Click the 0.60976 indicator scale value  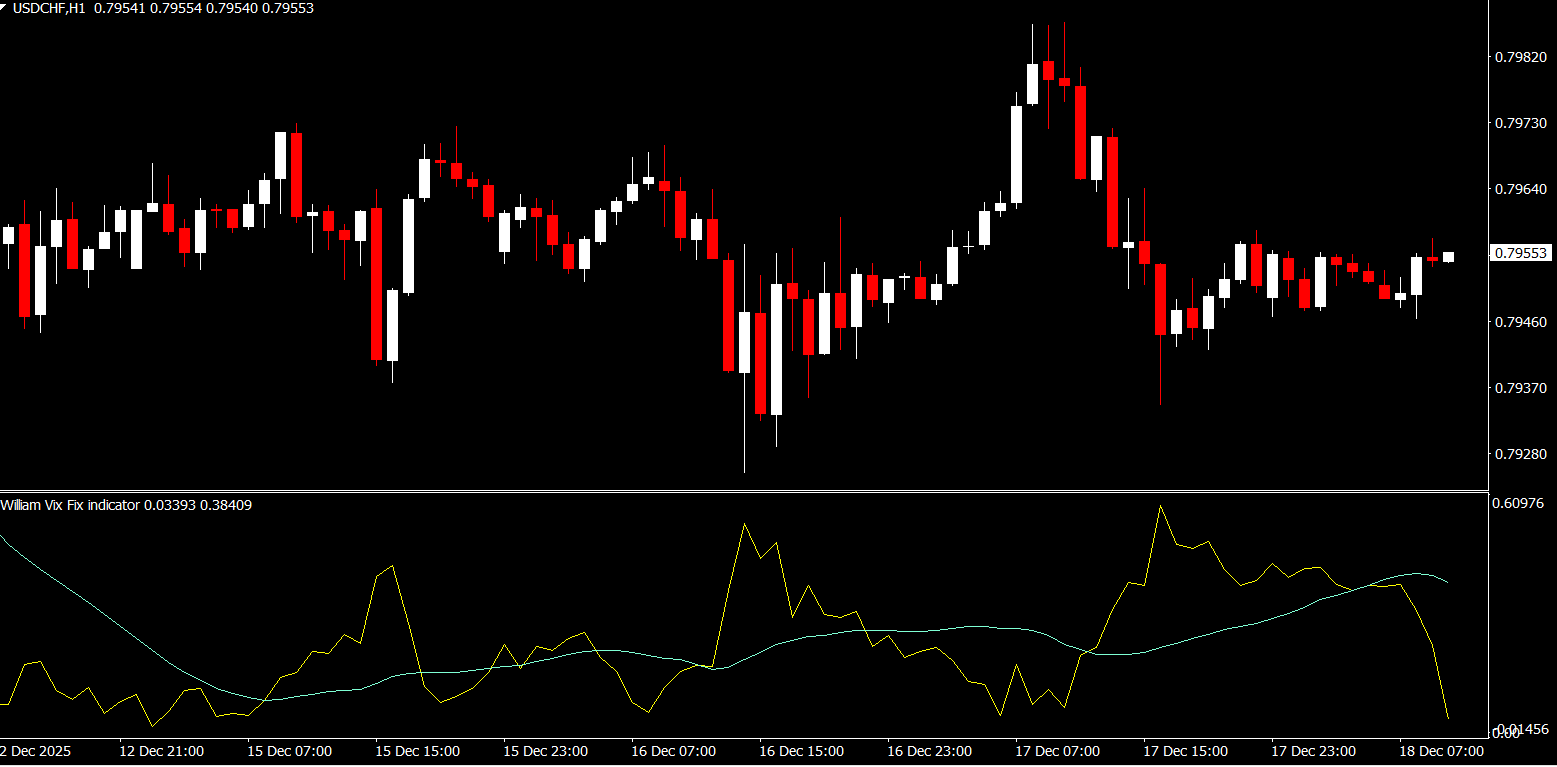point(1520,503)
